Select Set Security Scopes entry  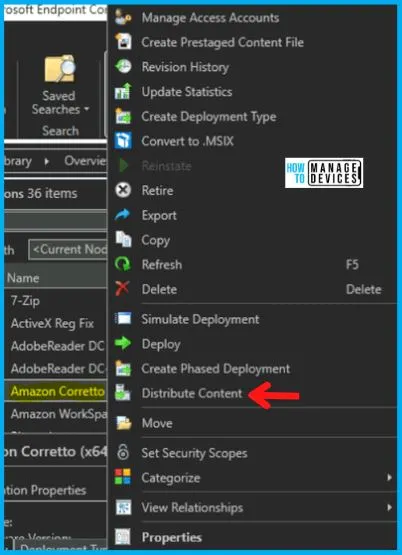click(x=194, y=453)
